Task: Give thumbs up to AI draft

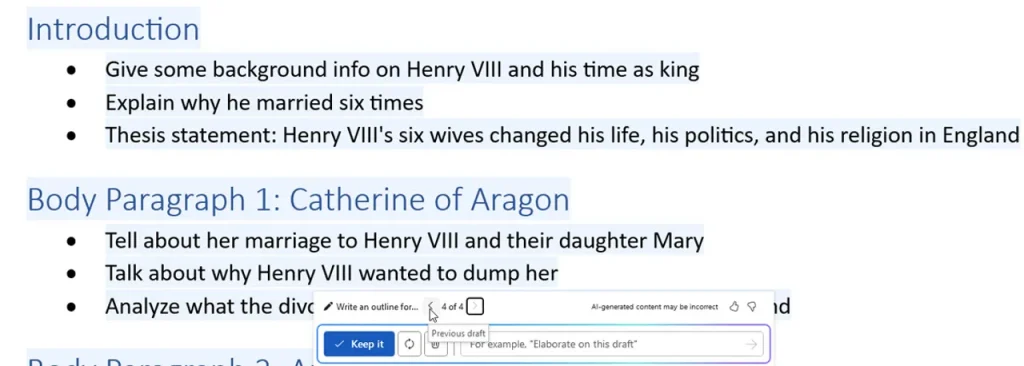Action: coord(733,307)
